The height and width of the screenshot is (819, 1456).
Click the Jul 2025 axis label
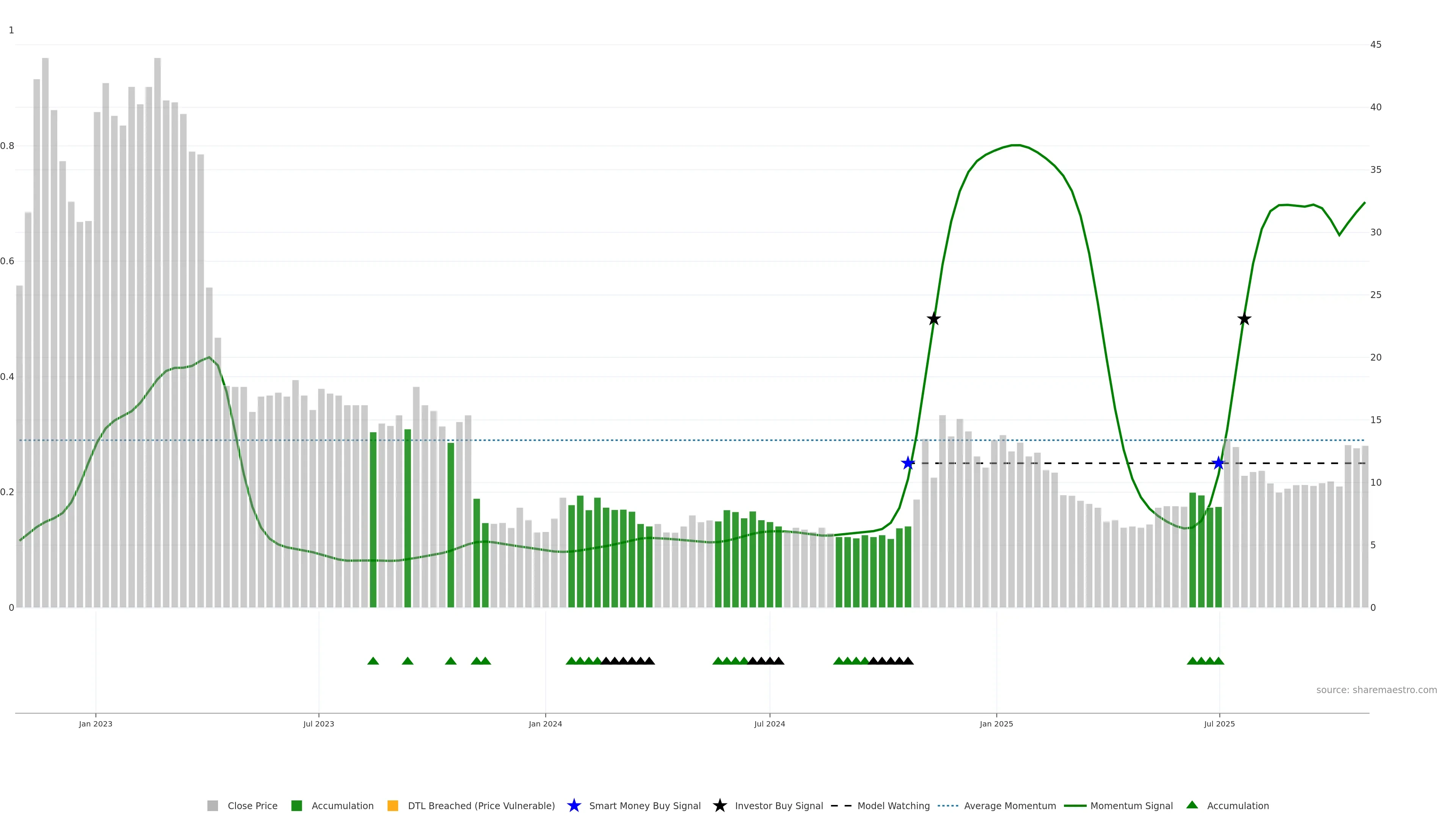pos(1219,724)
